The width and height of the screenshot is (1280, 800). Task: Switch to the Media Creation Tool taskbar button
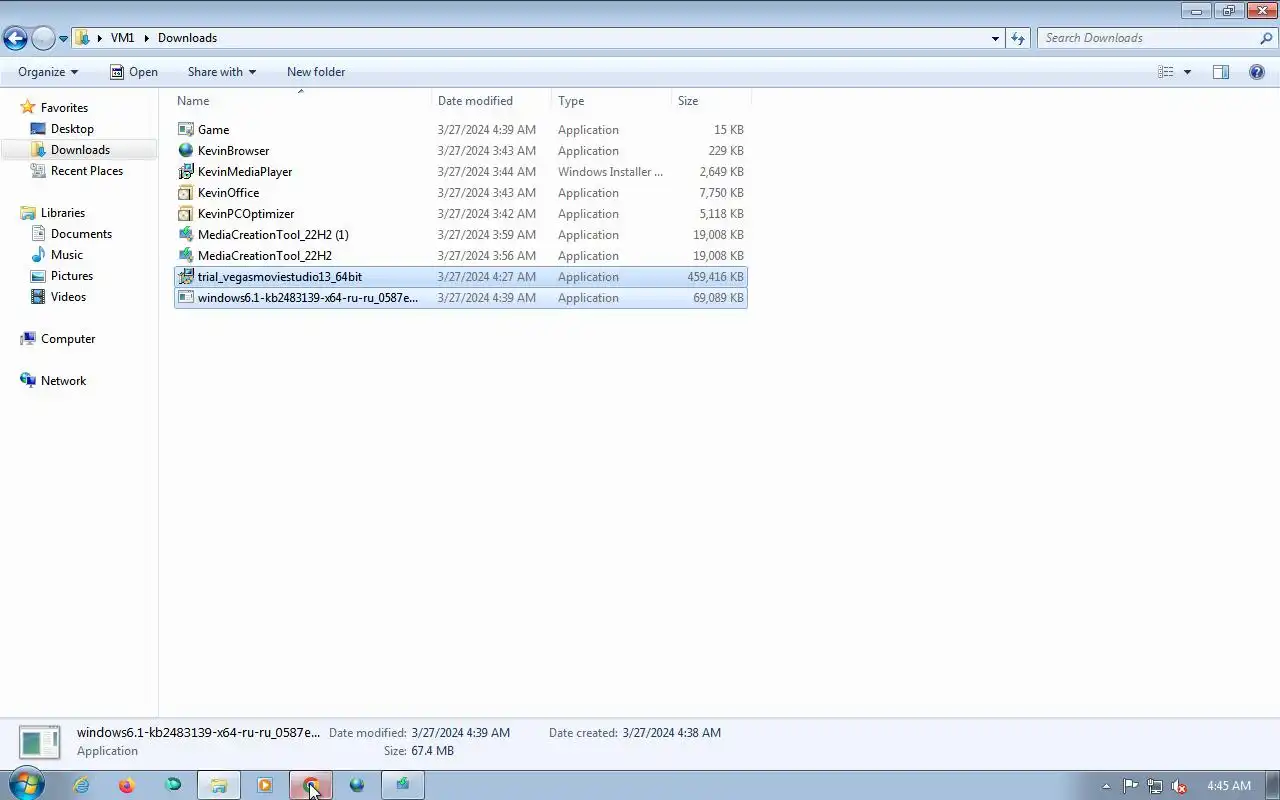point(403,786)
